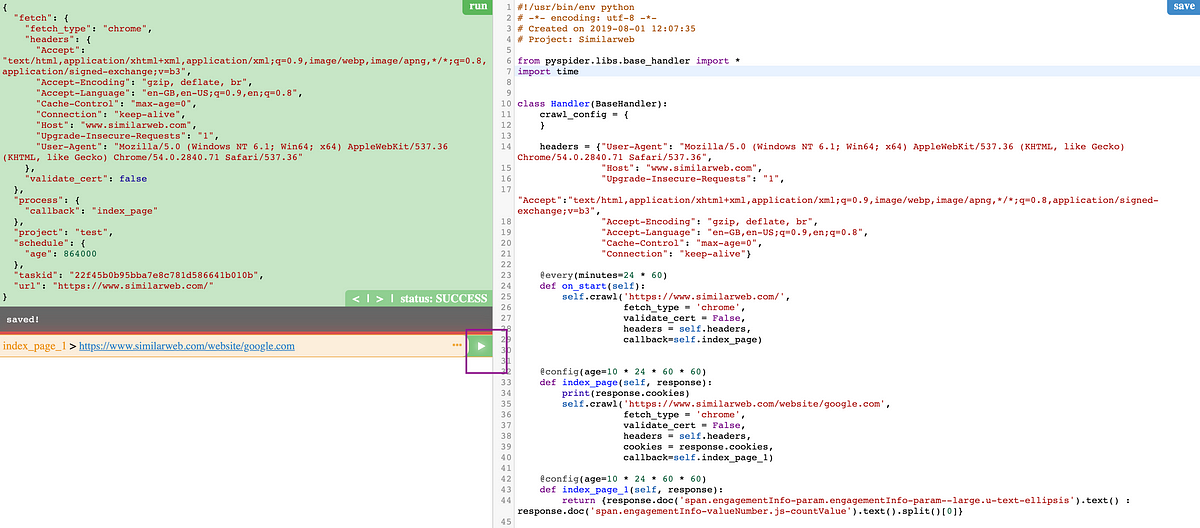Click the "Connection": "keep-alive" JSON entry
1200x528 pixels.
111,114
